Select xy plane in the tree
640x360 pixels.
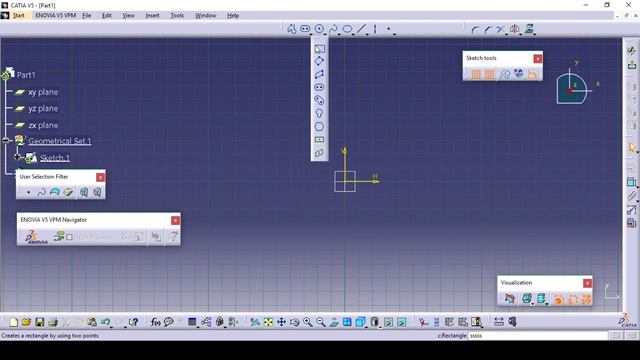tap(43, 92)
